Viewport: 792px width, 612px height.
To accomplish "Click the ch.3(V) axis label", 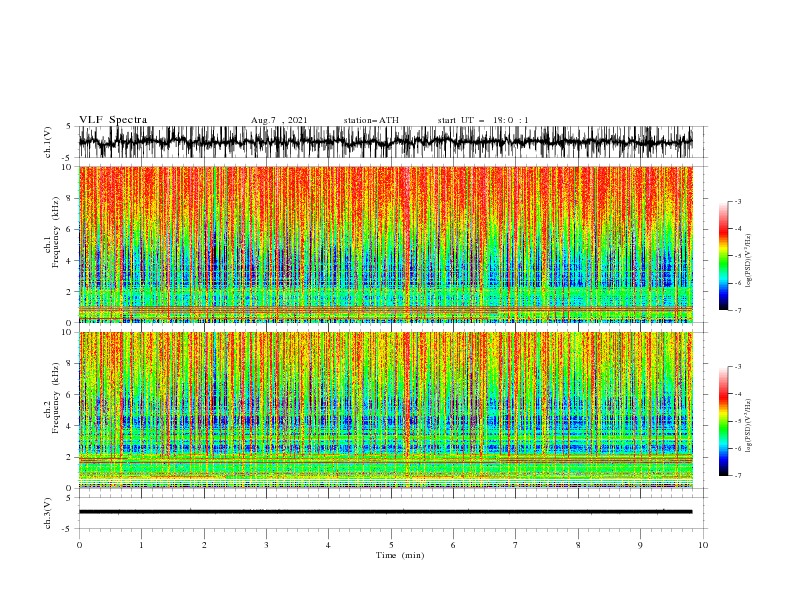I will (x=48, y=513).
